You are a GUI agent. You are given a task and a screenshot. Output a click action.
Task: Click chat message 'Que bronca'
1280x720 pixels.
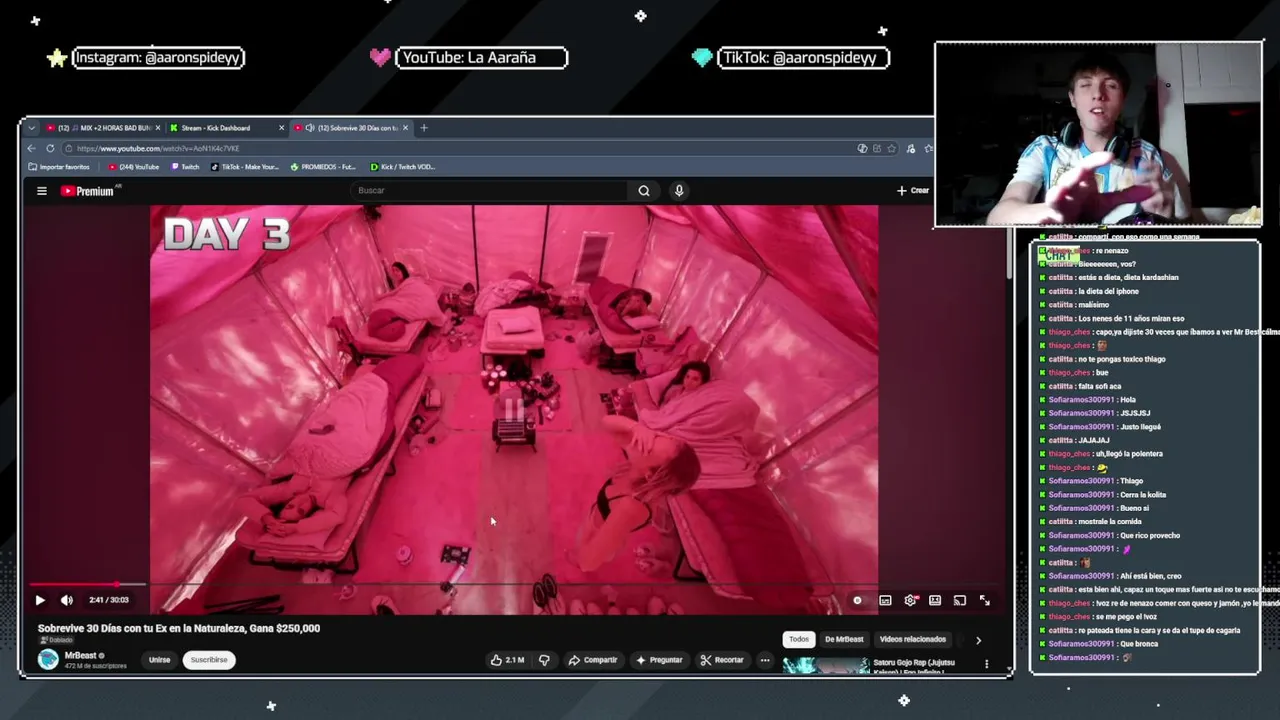[x=1139, y=643]
